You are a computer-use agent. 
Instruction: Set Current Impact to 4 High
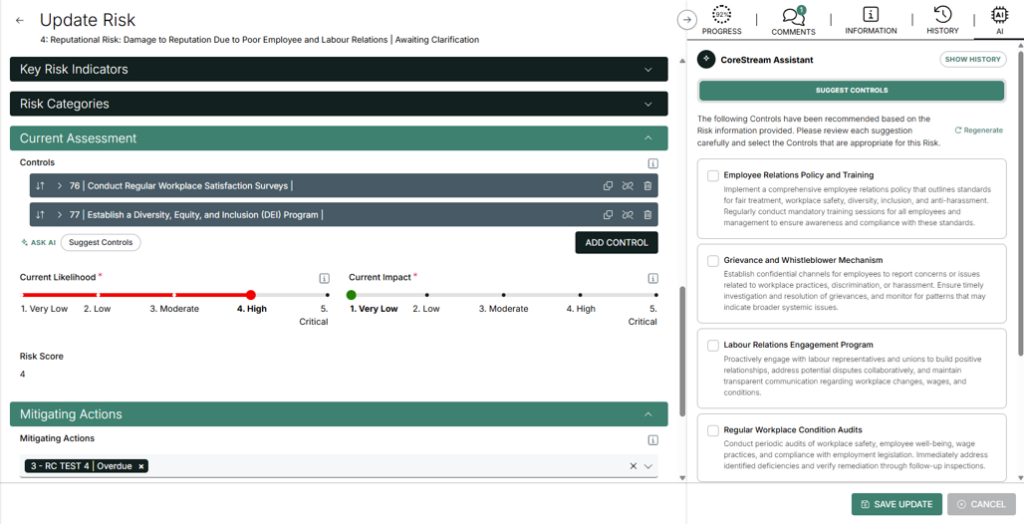(x=580, y=295)
